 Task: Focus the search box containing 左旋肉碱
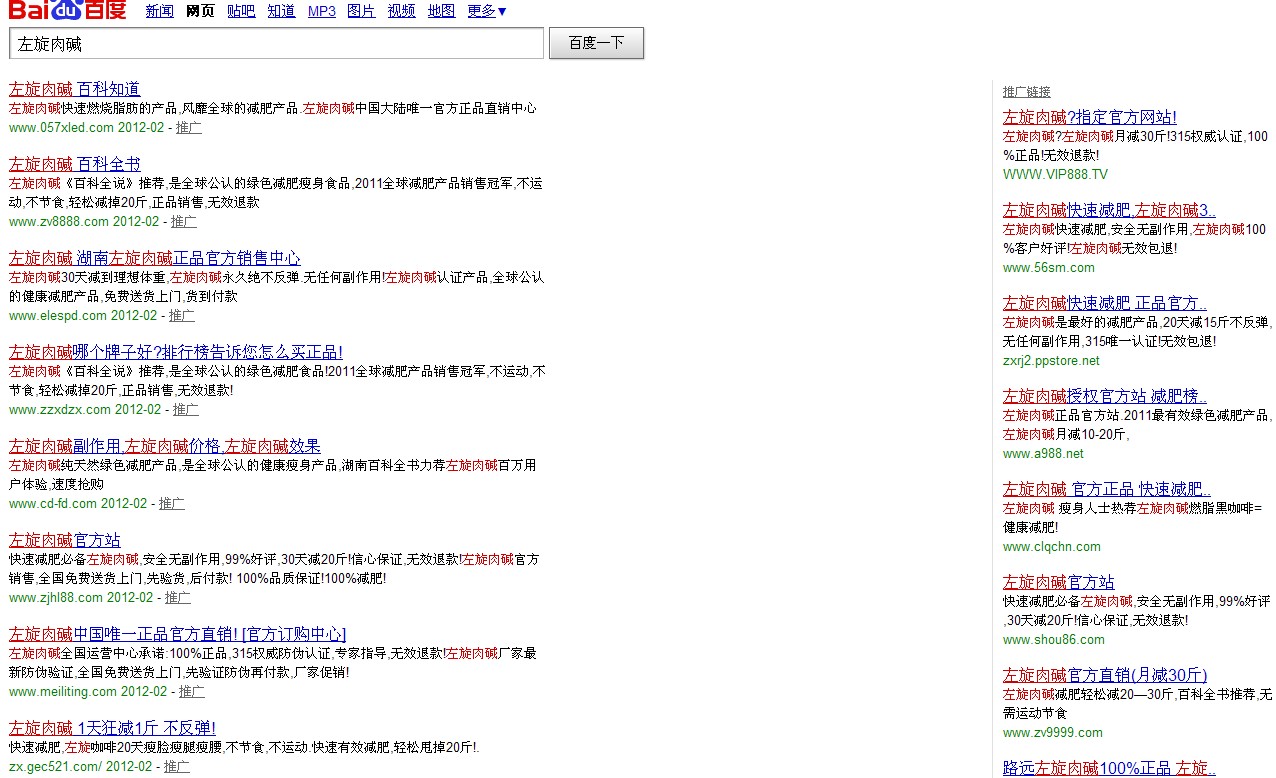coord(276,43)
